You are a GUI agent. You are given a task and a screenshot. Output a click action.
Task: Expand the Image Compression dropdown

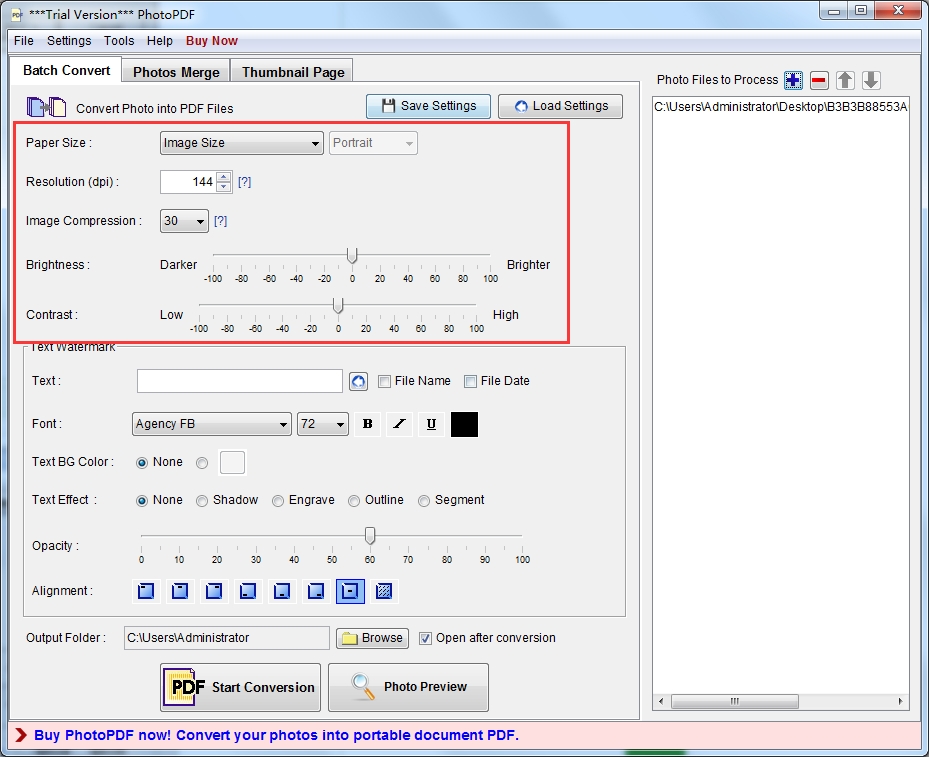(x=184, y=221)
